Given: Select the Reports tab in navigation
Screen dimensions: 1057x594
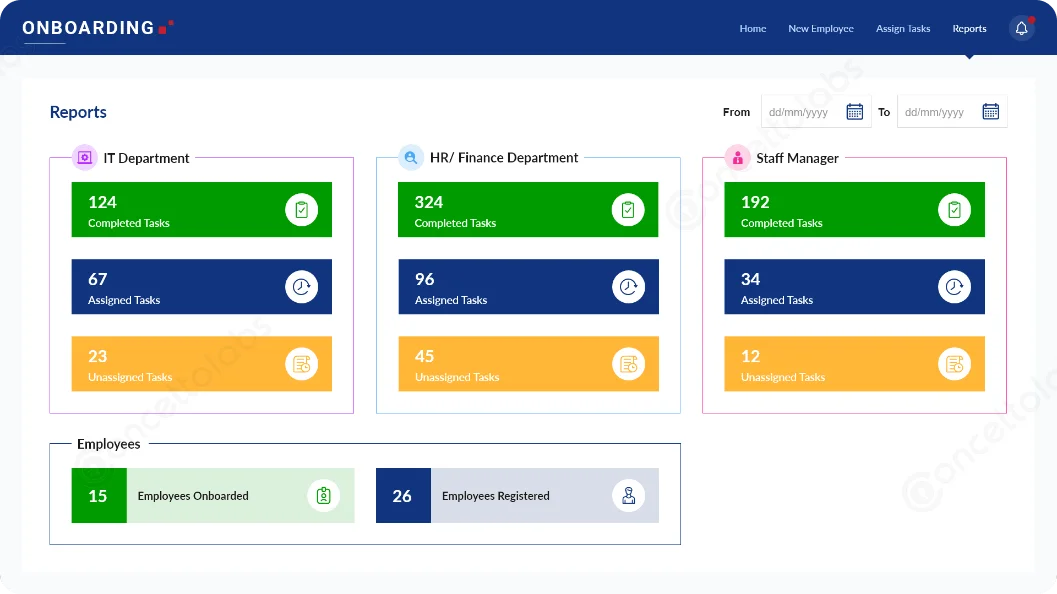Looking at the screenshot, I should pos(969,29).
